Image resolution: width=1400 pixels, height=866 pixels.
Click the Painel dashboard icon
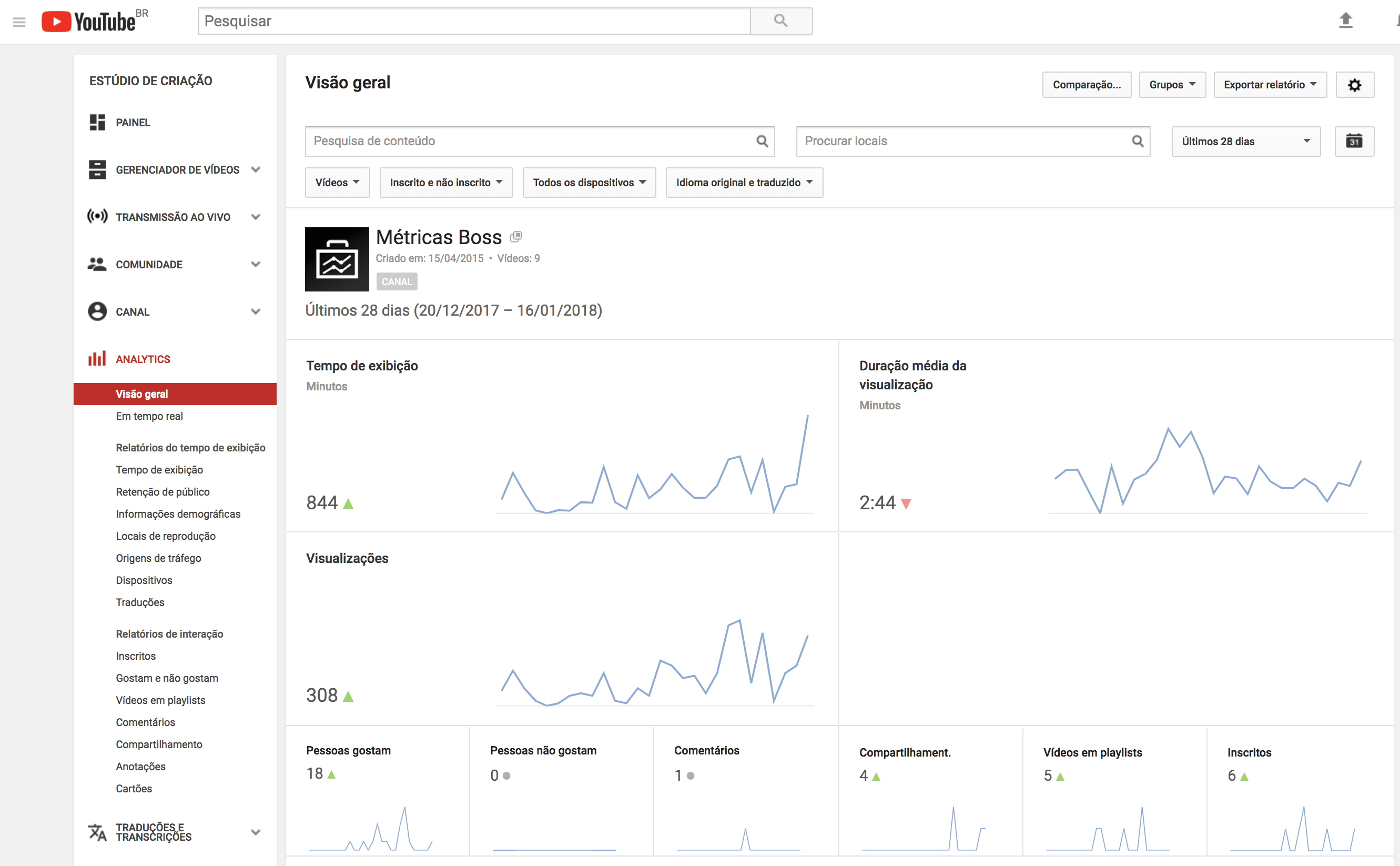97,122
